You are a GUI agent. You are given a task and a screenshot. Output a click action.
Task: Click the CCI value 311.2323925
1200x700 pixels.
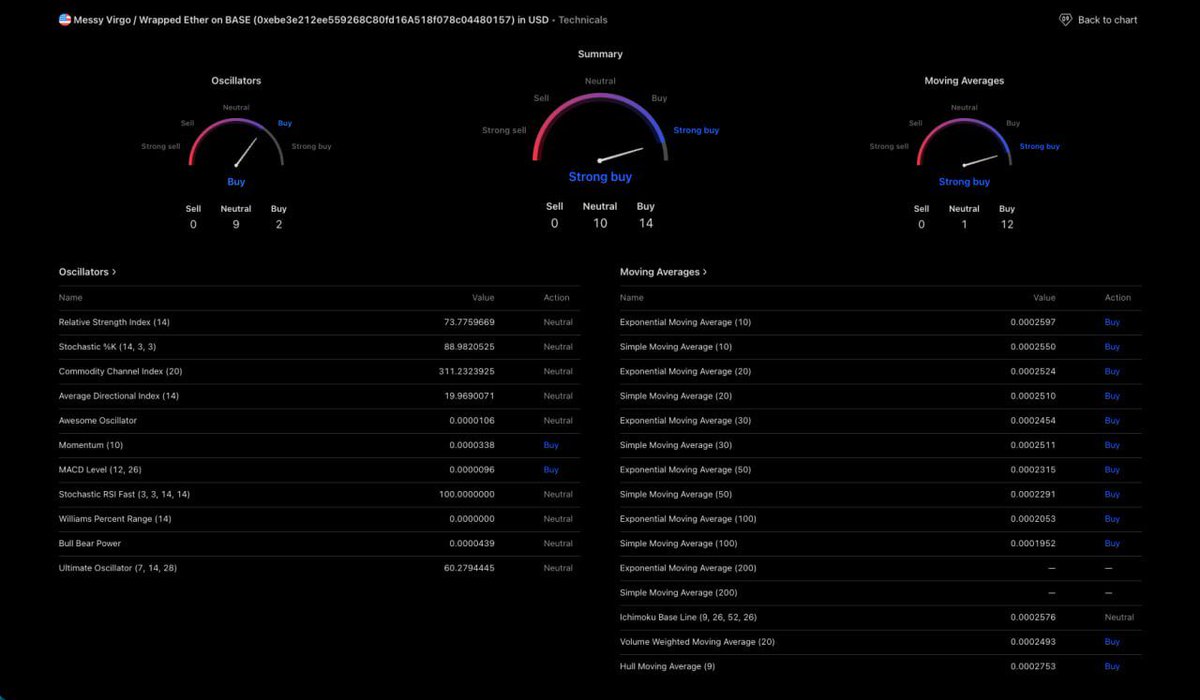tap(467, 371)
